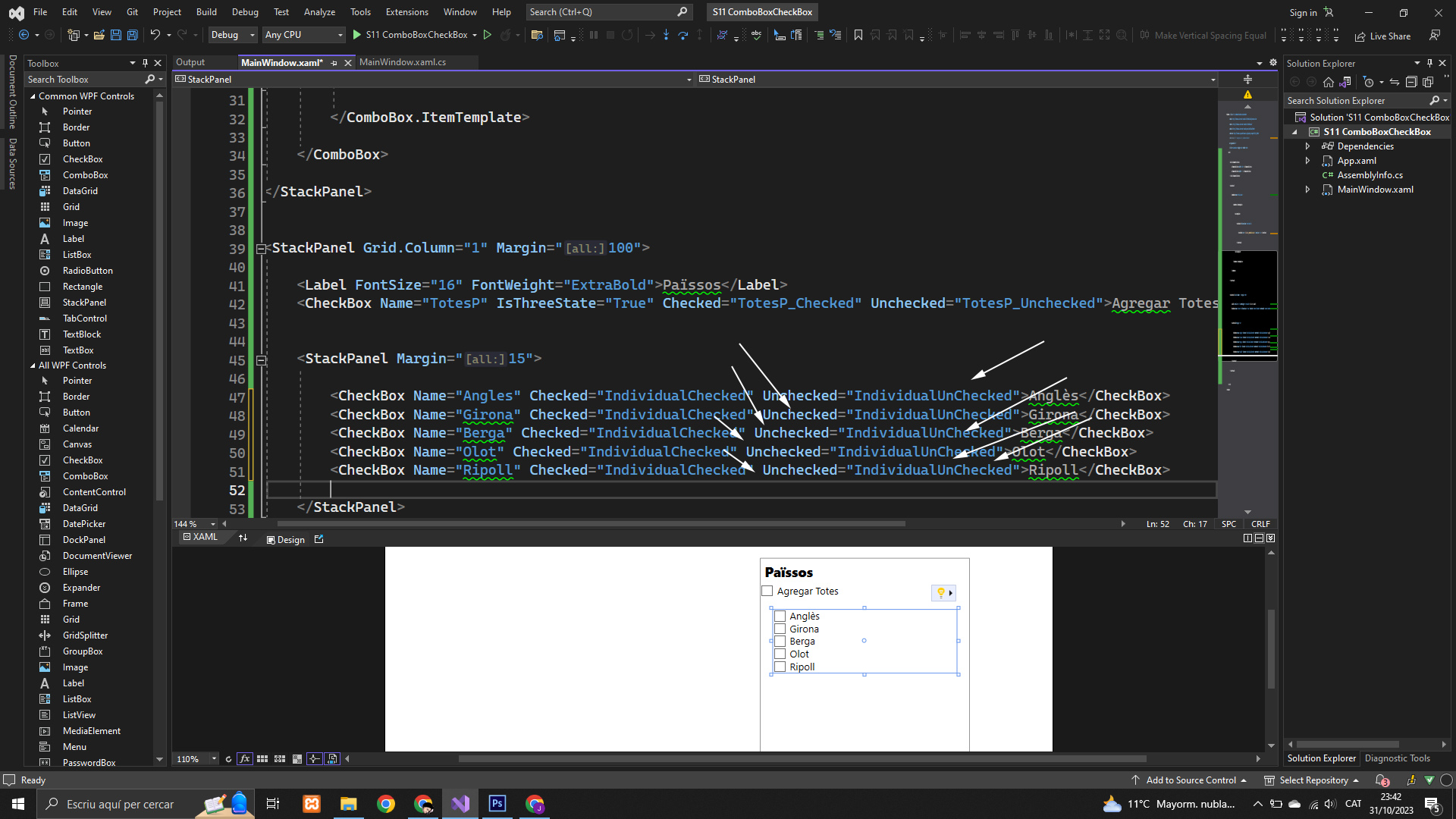This screenshot has height=819, width=1456.
Task: Open the Build menu
Action: [x=206, y=12]
